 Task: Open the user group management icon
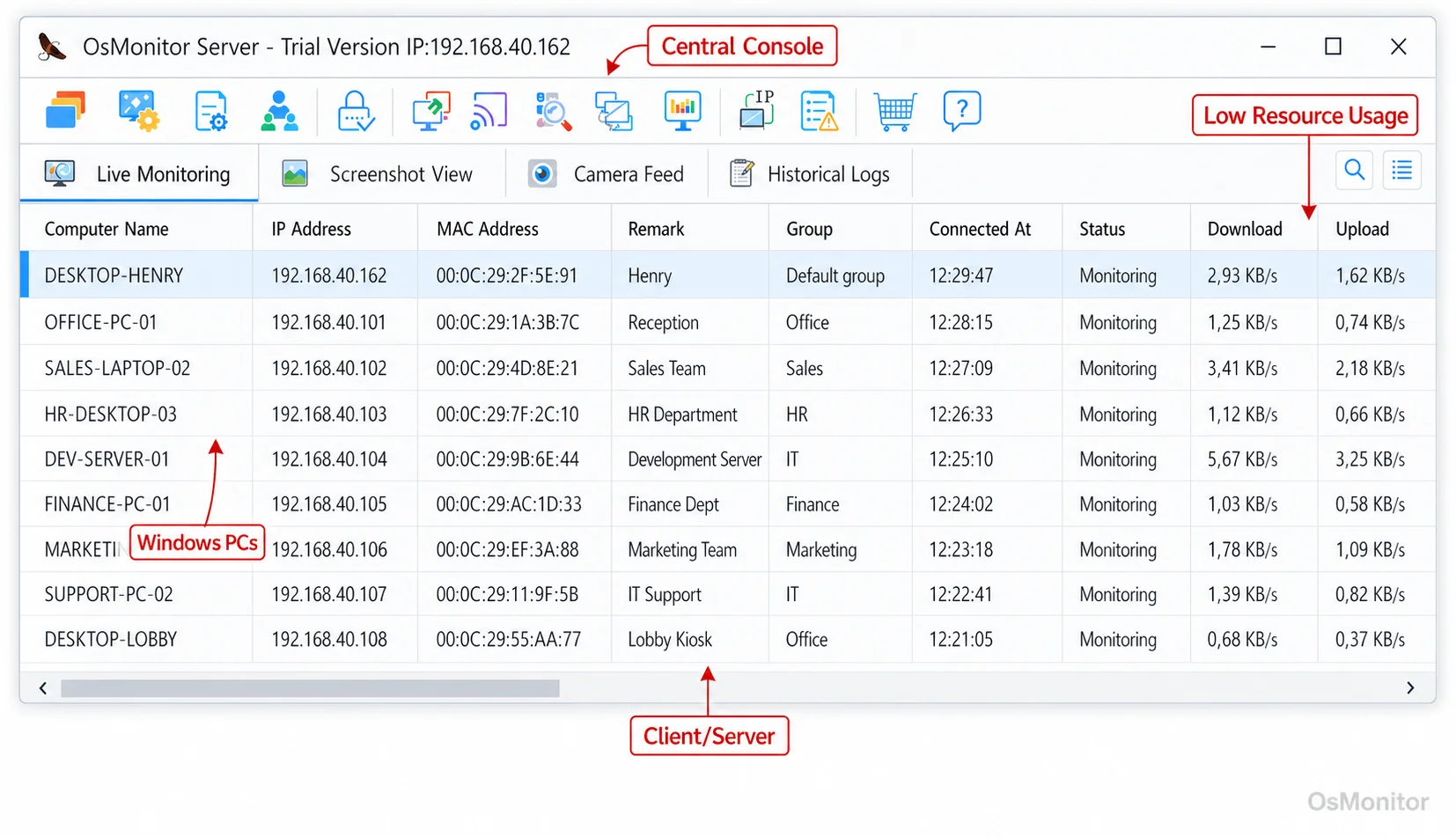(279, 111)
